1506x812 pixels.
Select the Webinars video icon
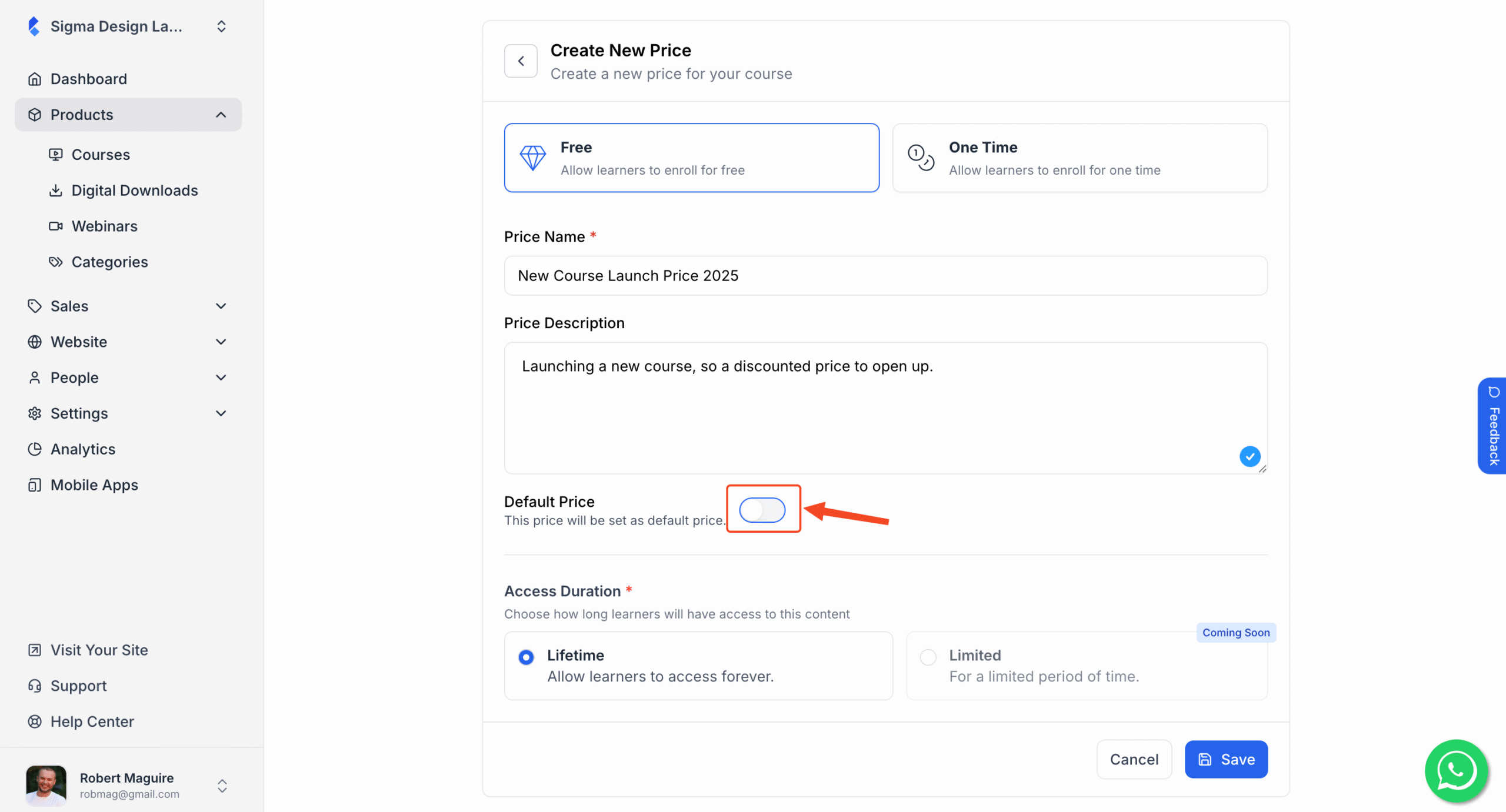(55, 226)
